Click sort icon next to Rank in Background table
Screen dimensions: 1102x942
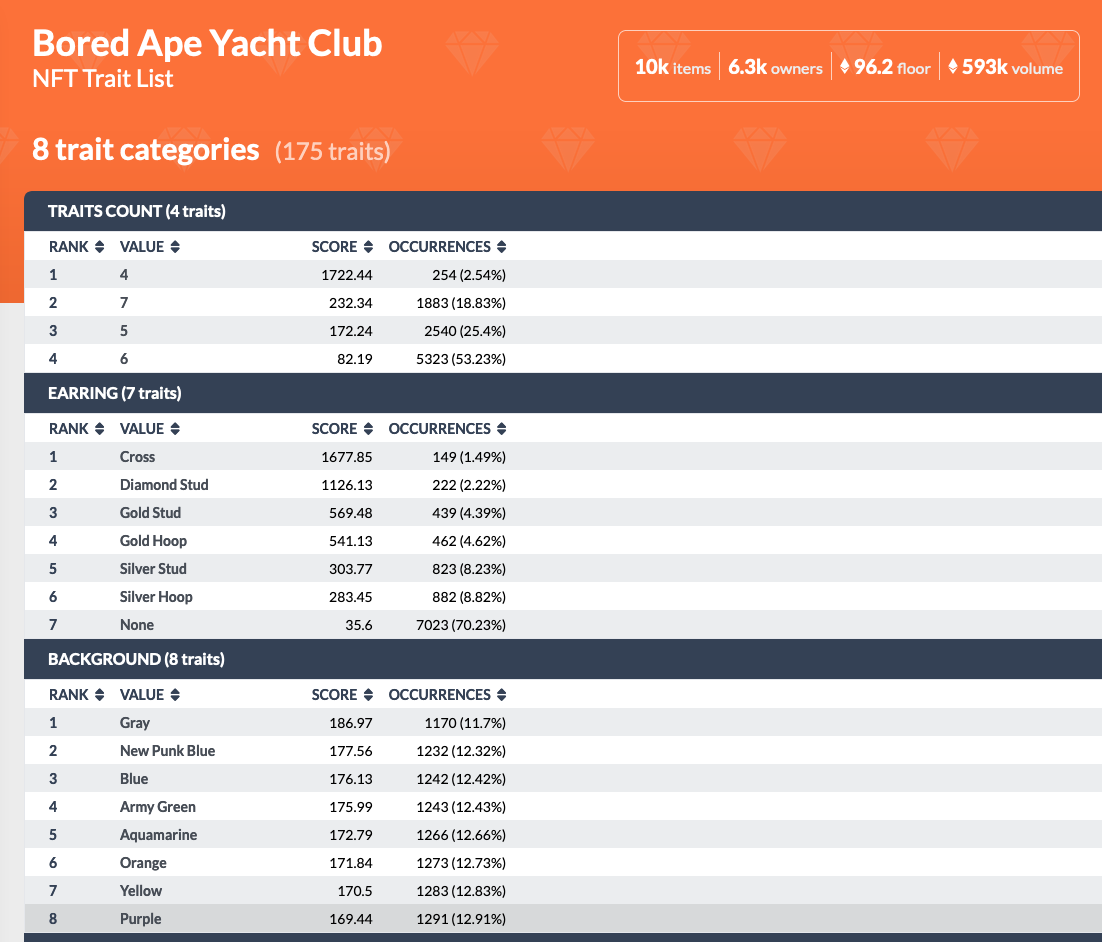pyautogui.click(x=99, y=695)
